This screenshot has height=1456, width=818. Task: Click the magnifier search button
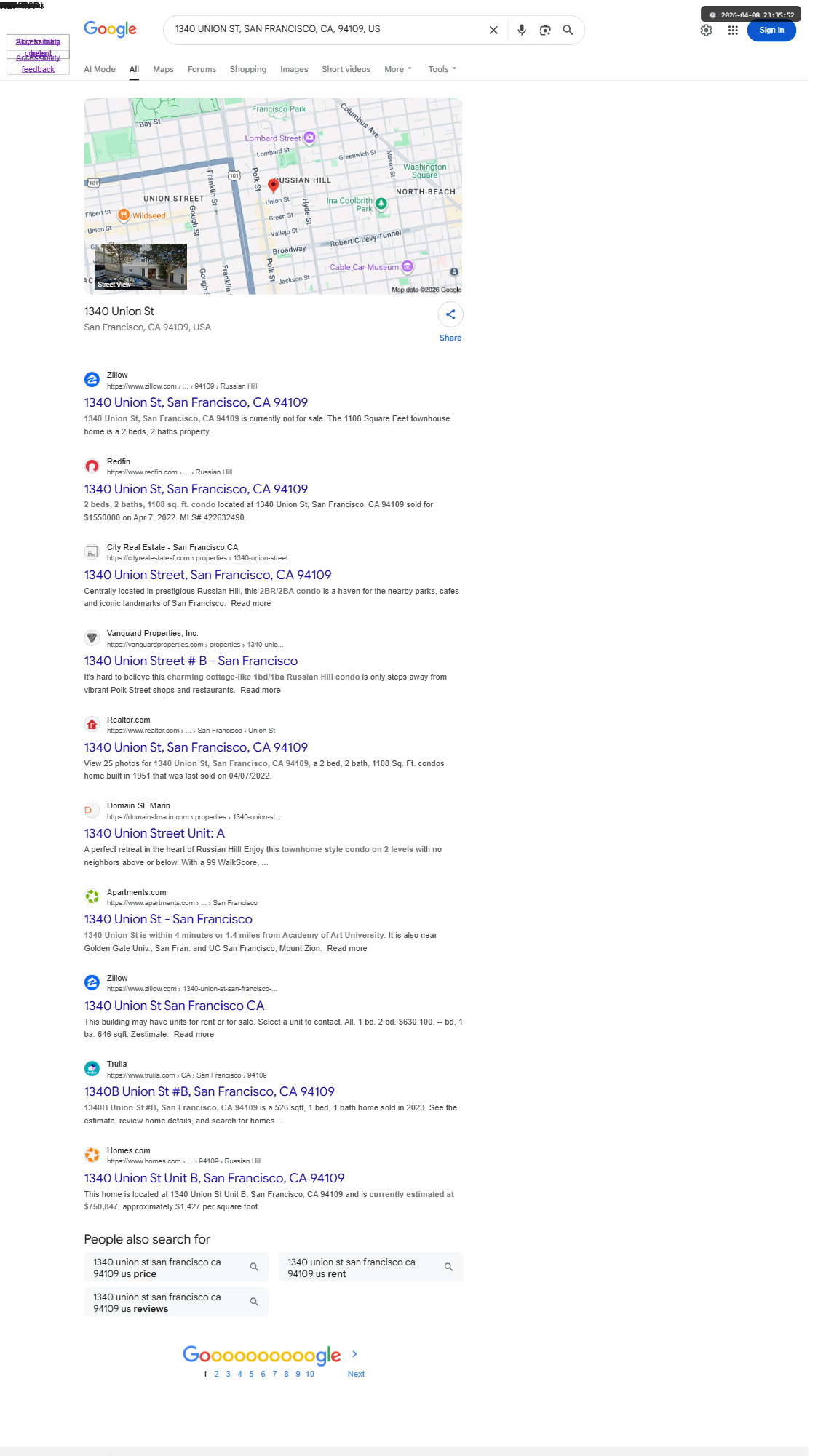tap(568, 30)
